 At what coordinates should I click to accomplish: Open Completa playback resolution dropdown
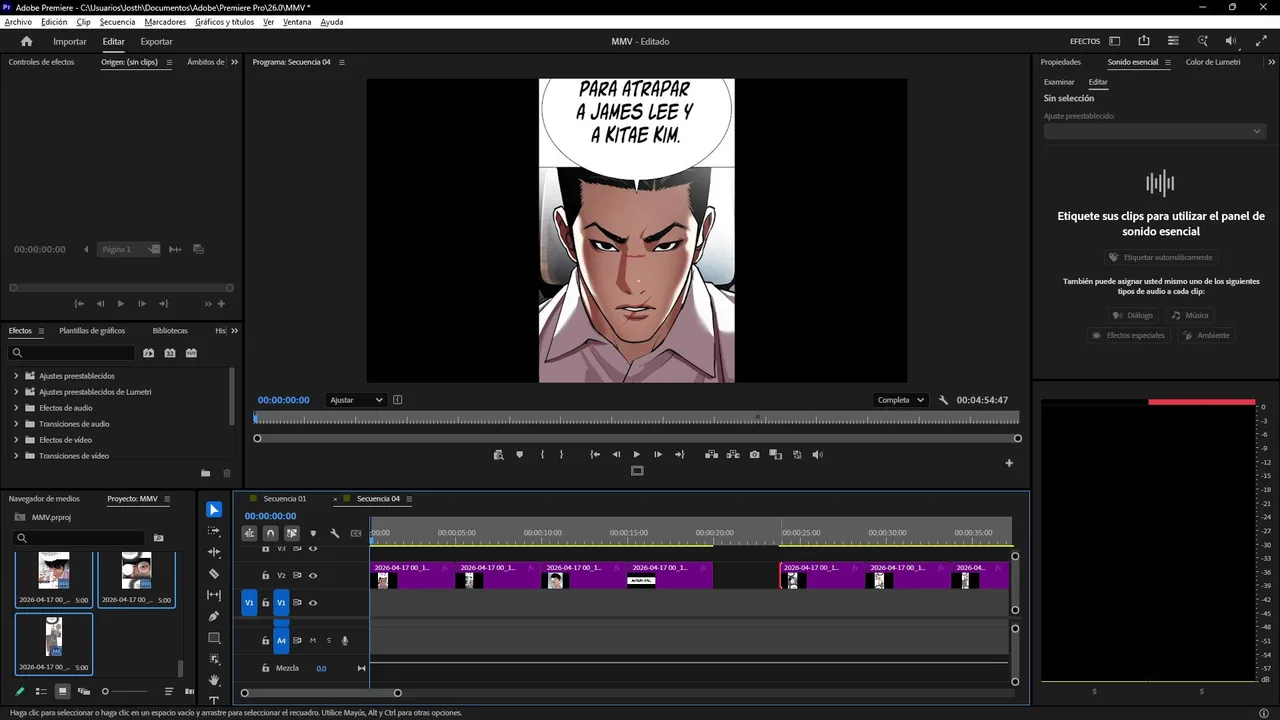900,400
